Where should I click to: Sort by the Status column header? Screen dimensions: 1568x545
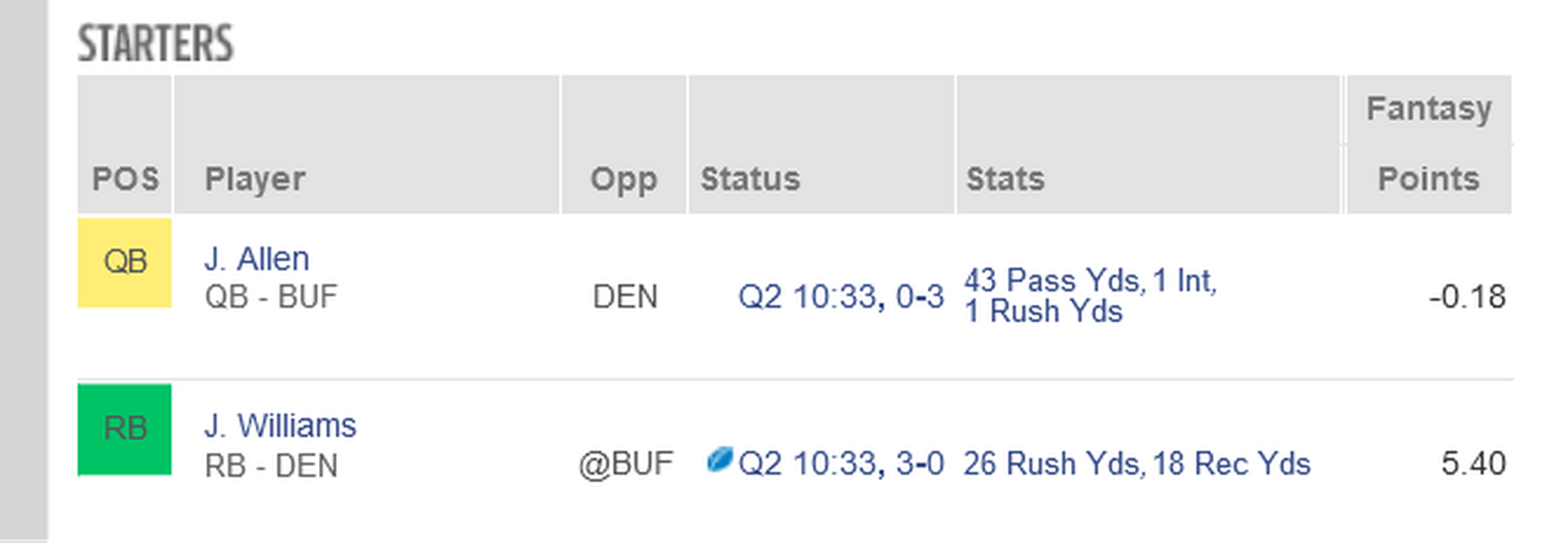pyautogui.click(x=750, y=179)
